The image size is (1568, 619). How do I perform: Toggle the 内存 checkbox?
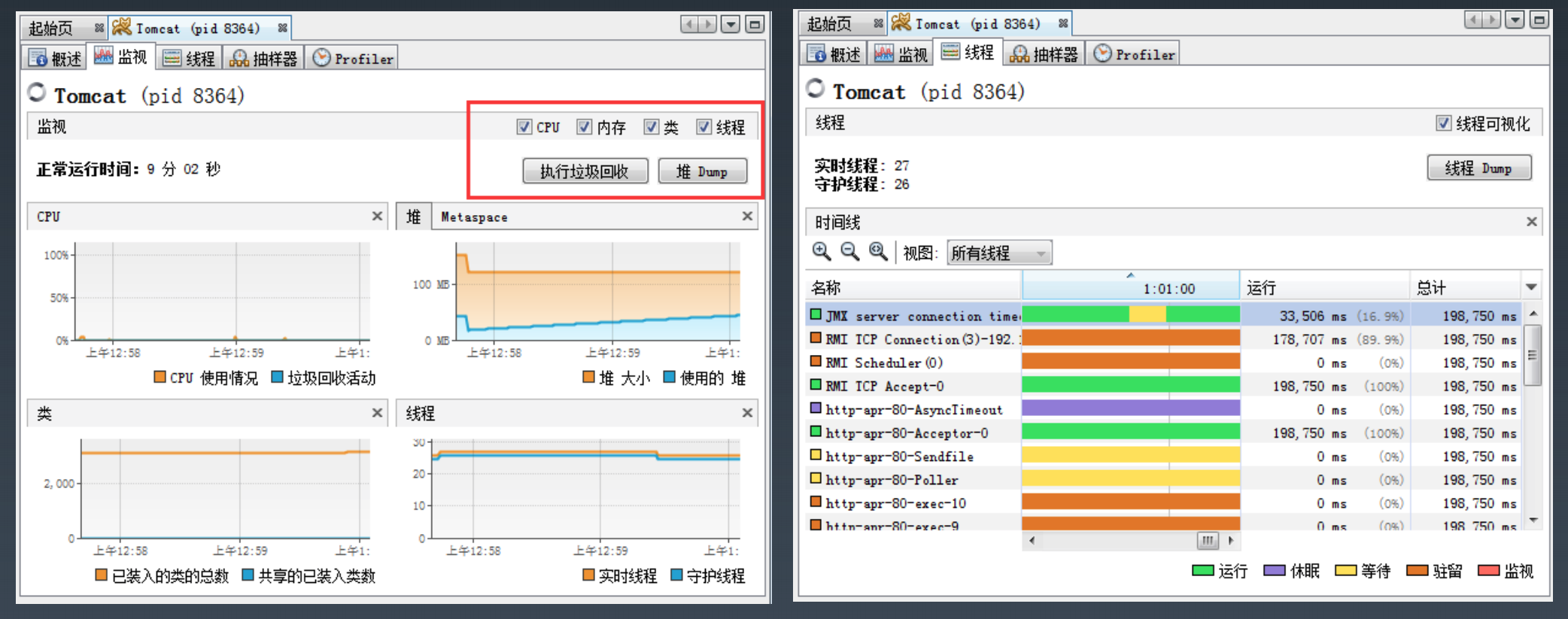point(584,127)
